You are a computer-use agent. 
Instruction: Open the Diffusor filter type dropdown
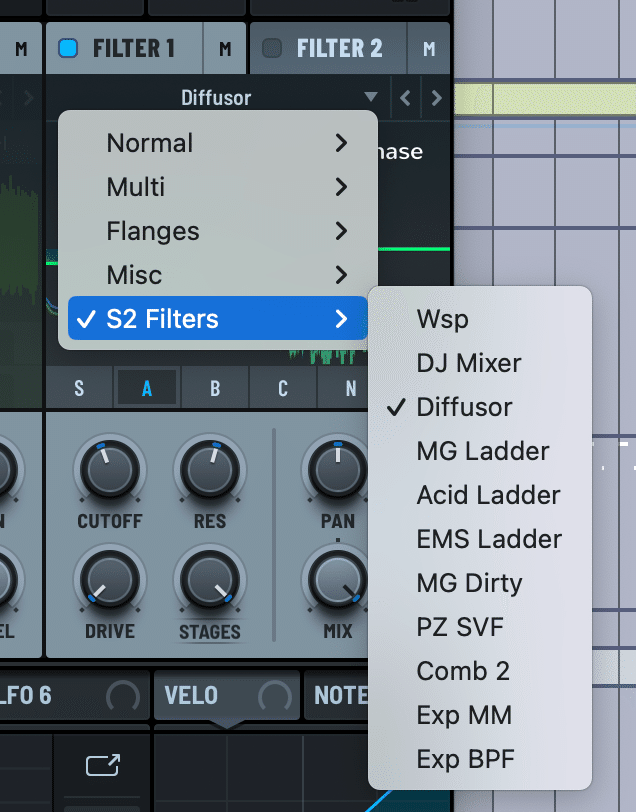click(x=218, y=97)
